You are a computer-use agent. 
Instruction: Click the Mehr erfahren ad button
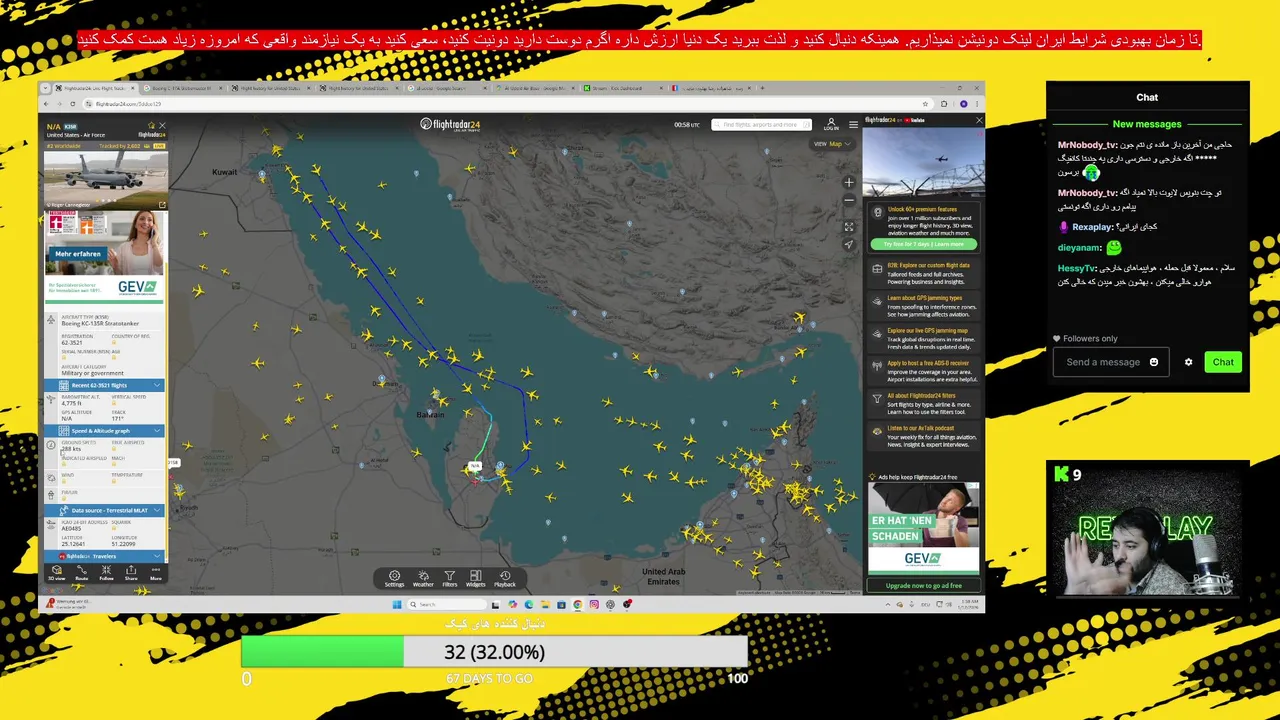click(x=78, y=254)
